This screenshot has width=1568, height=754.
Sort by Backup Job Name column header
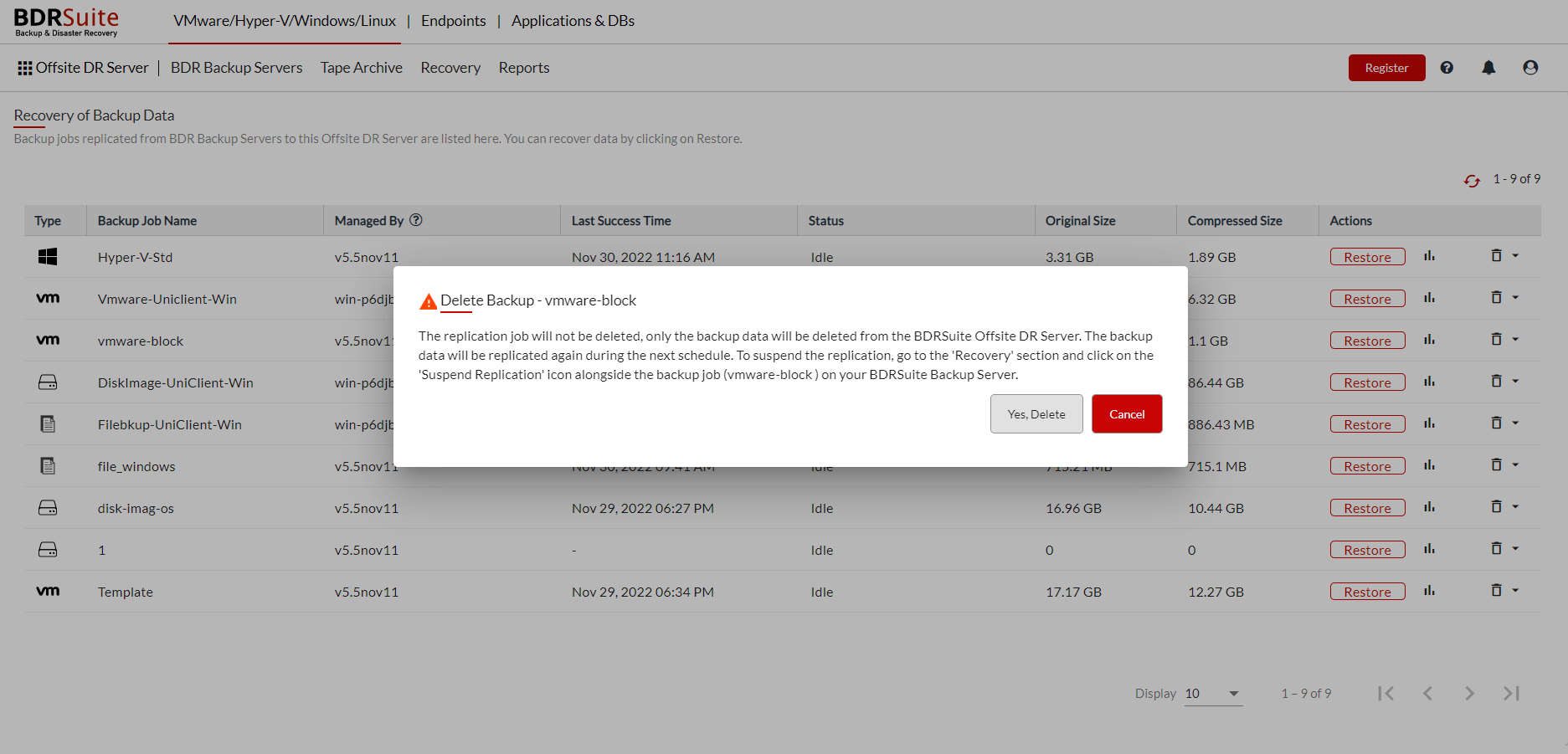tap(147, 221)
